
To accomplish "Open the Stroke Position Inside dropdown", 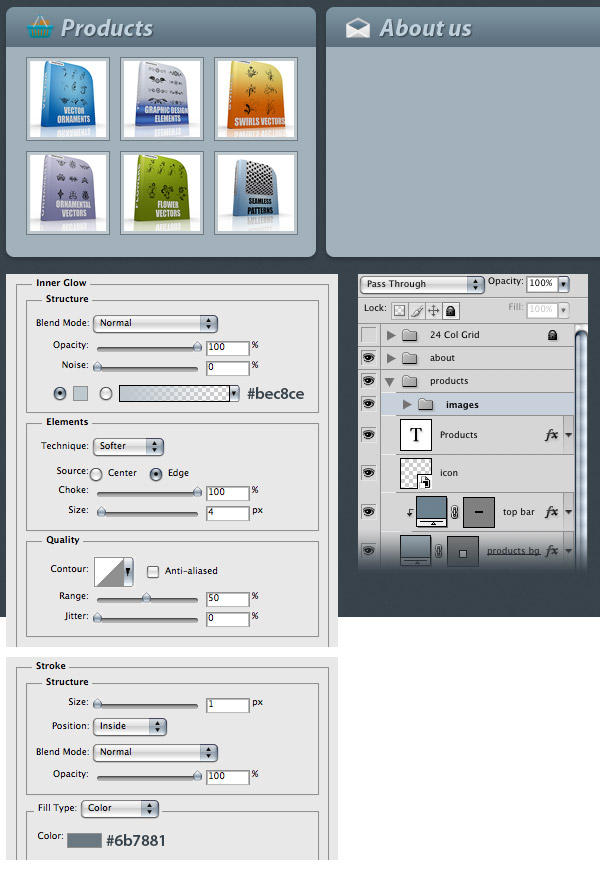I will (130, 726).
